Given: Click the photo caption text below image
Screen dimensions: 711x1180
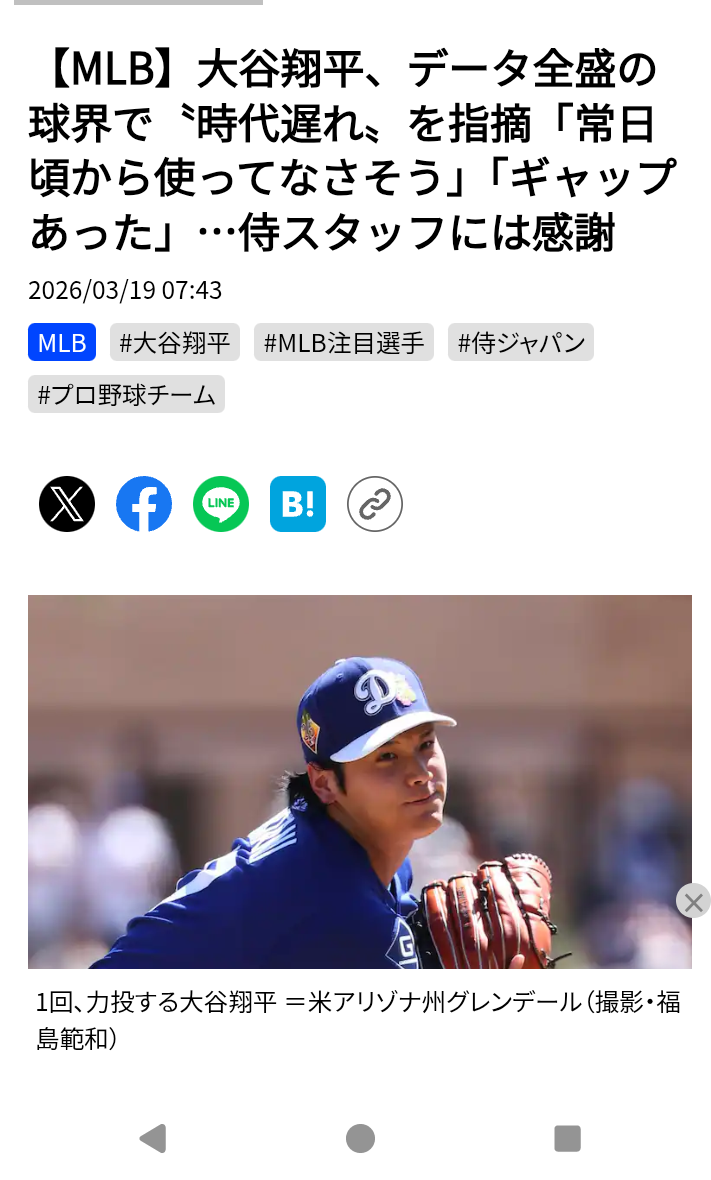Looking at the screenshot, I should pyautogui.click(x=358, y=1020).
